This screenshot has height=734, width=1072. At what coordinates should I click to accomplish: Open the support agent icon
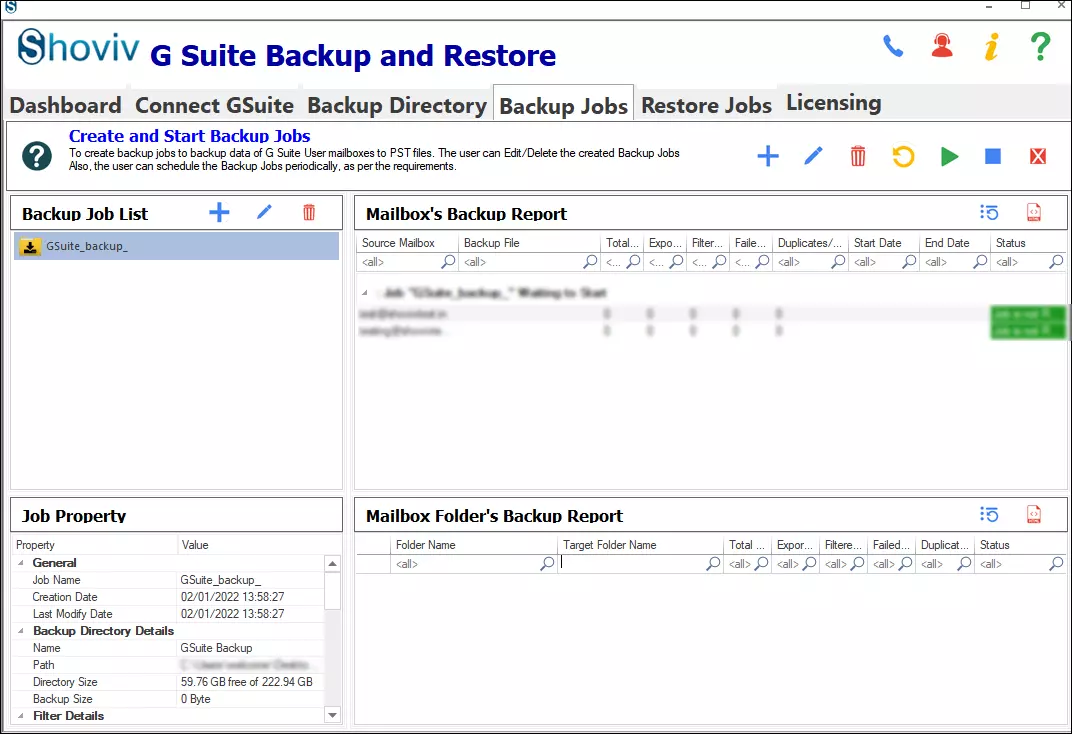click(x=942, y=46)
